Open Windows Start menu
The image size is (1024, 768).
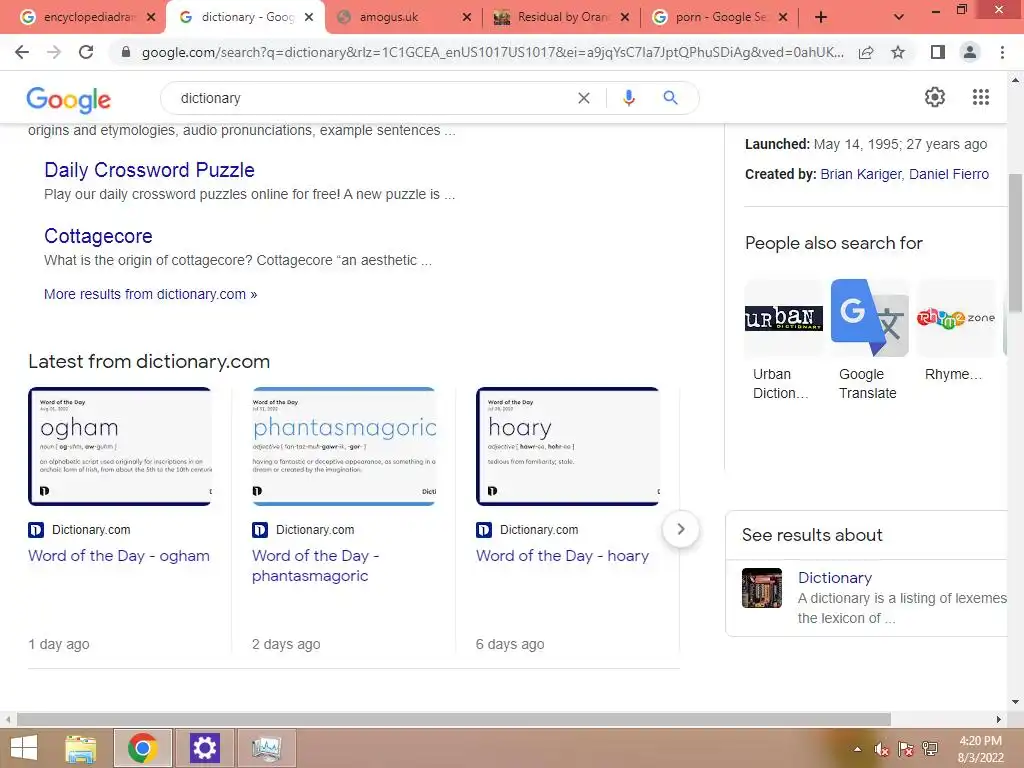(24, 748)
